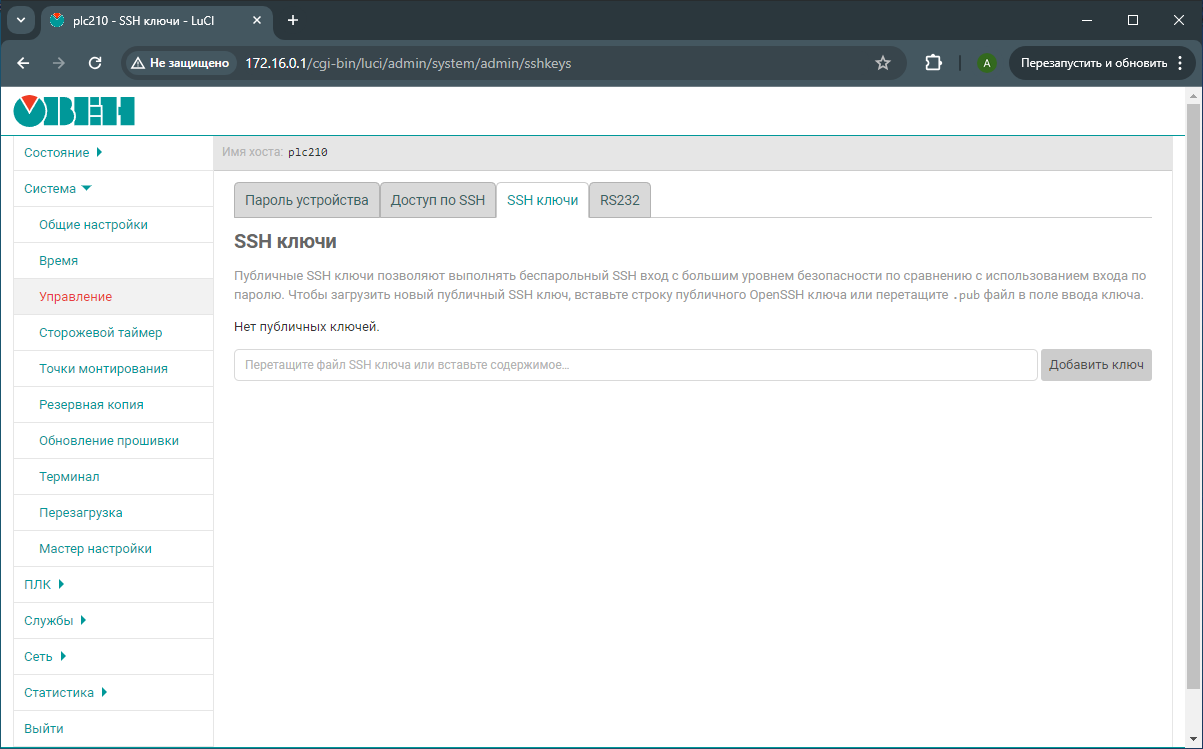
Task: Close the plc210 SSH browser tab
Action: pyautogui.click(x=259, y=20)
